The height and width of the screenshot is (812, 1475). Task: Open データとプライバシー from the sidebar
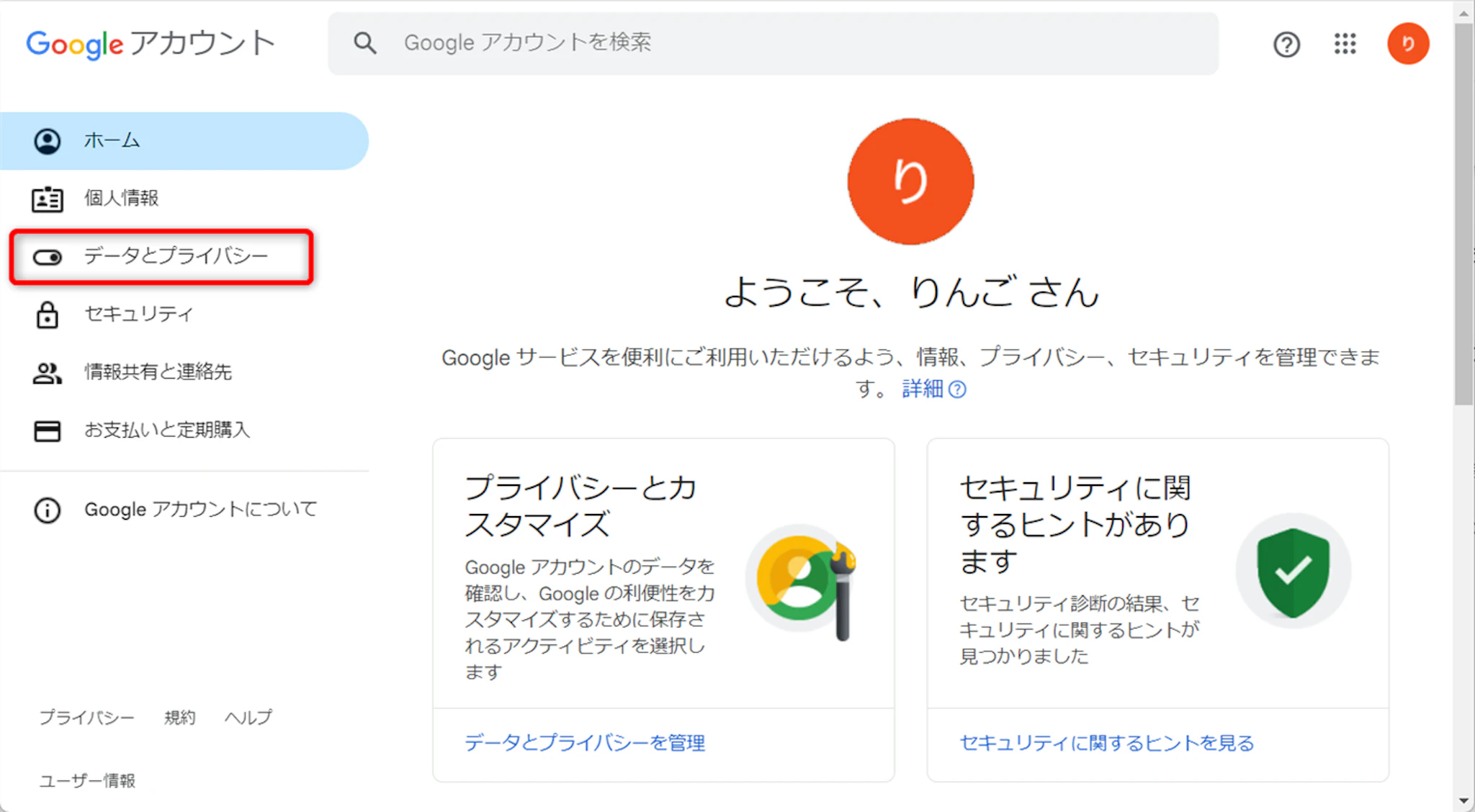176,256
